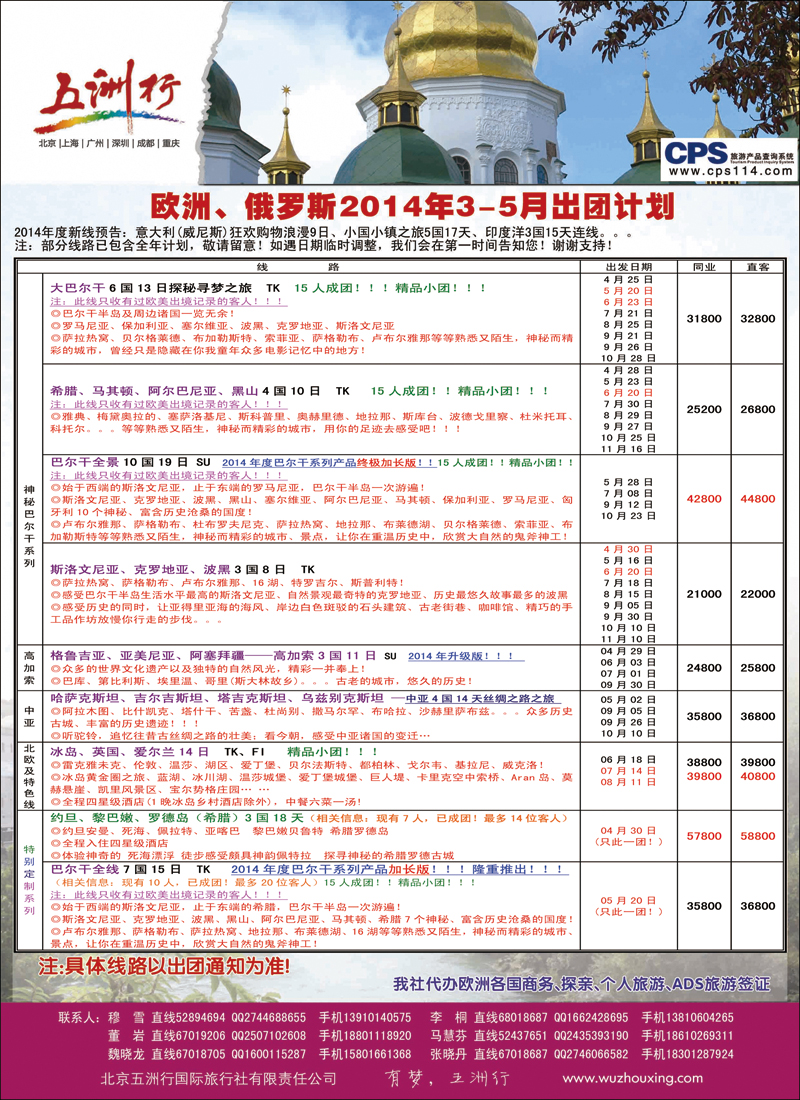Click the departure date '11月16日'
Image resolution: width=800 pixels, height=1100 pixels.
pos(627,448)
